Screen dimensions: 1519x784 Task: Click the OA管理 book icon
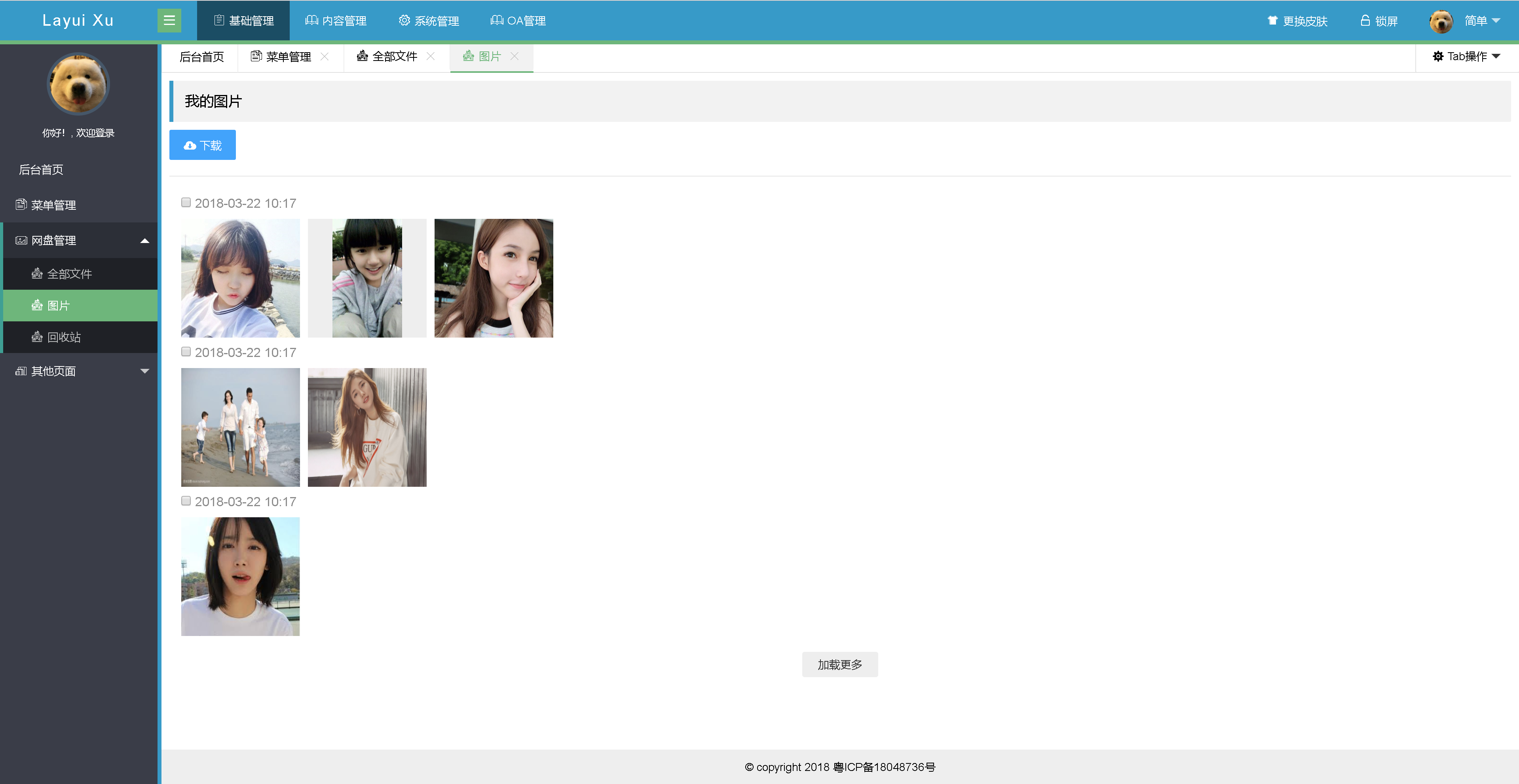click(497, 21)
